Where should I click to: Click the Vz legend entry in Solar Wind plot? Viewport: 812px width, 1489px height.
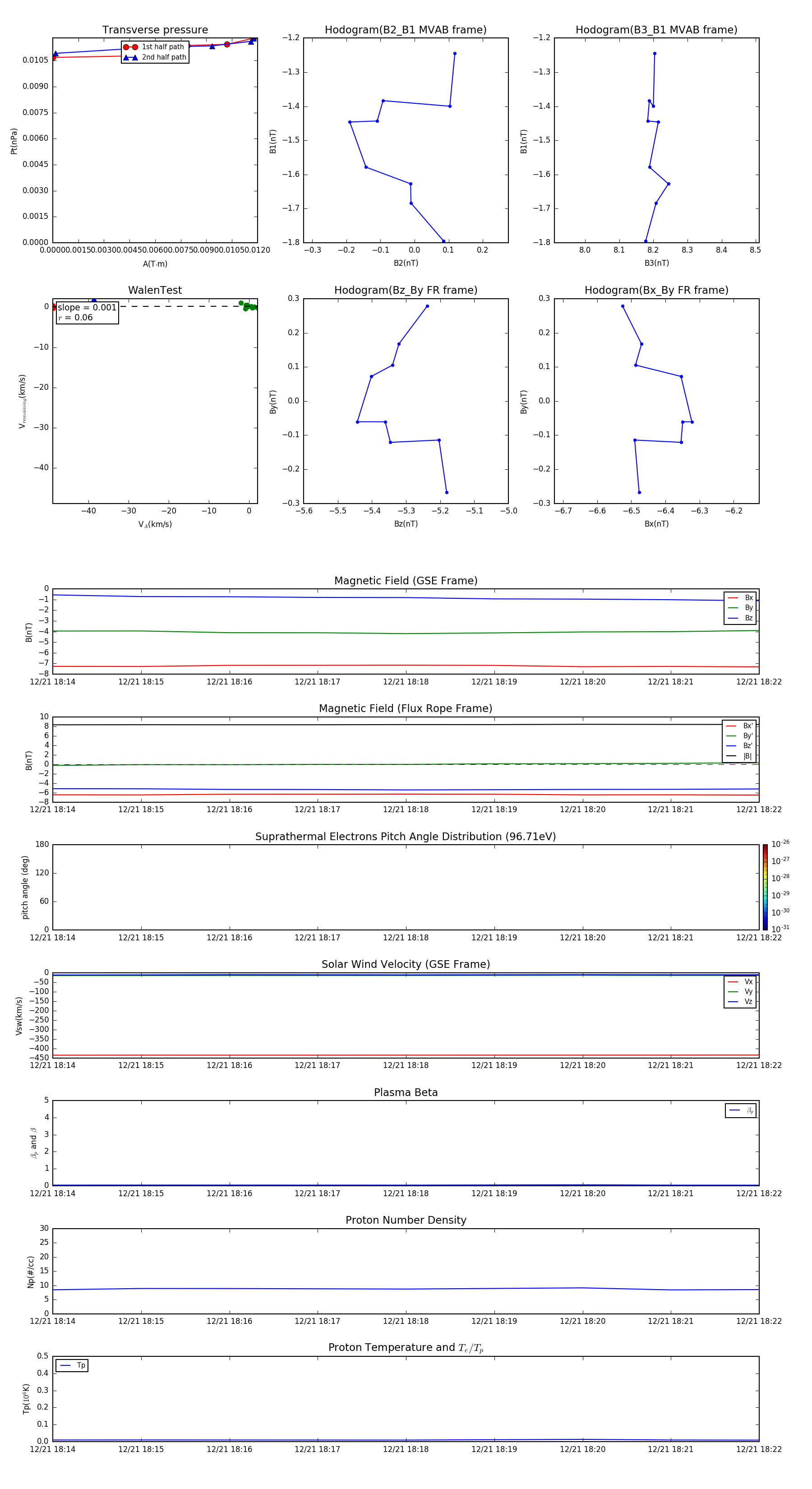pyautogui.click(x=740, y=1001)
